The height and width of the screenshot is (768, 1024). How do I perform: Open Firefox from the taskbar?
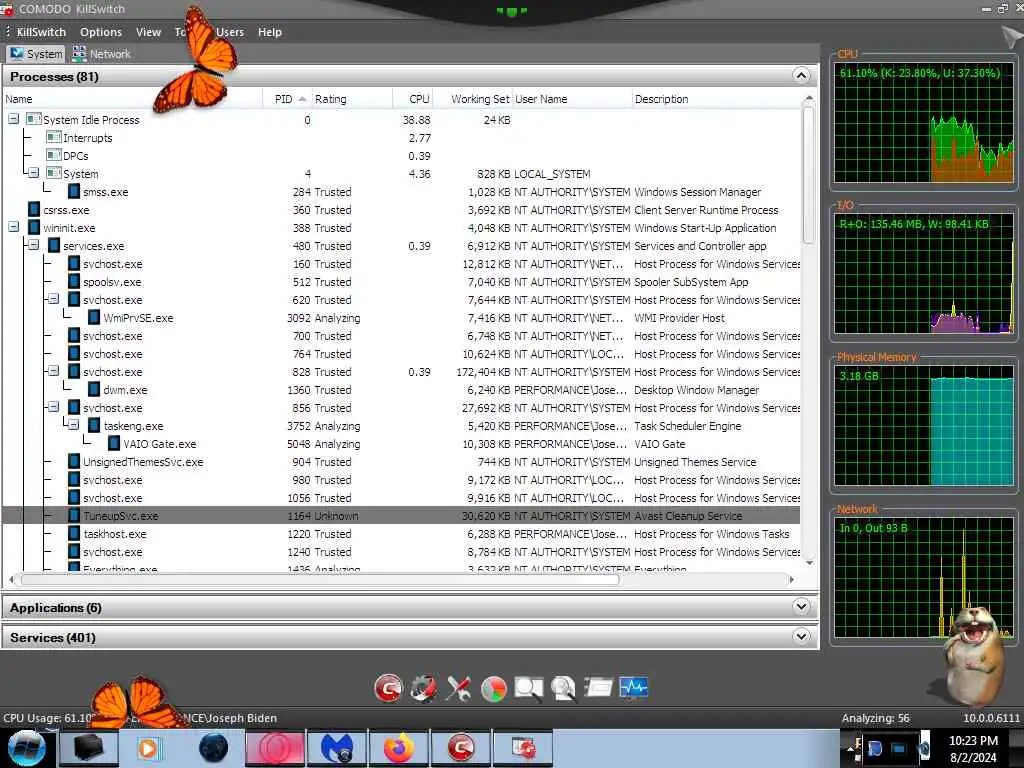[399, 748]
